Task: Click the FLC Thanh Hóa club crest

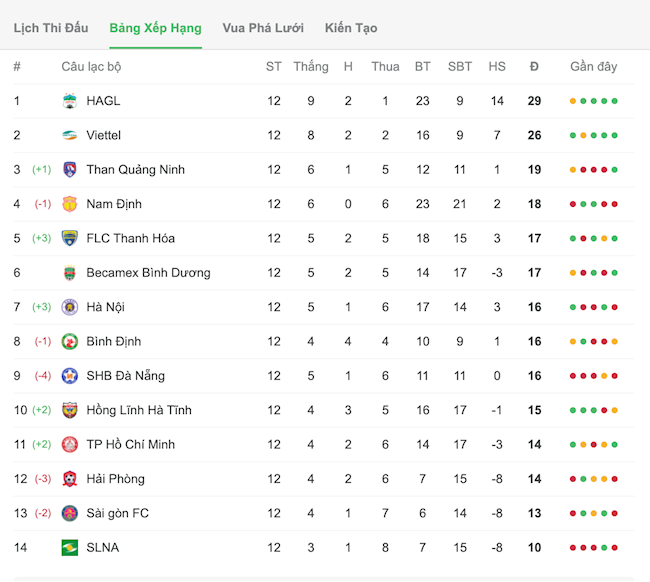Action: [x=70, y=238]
